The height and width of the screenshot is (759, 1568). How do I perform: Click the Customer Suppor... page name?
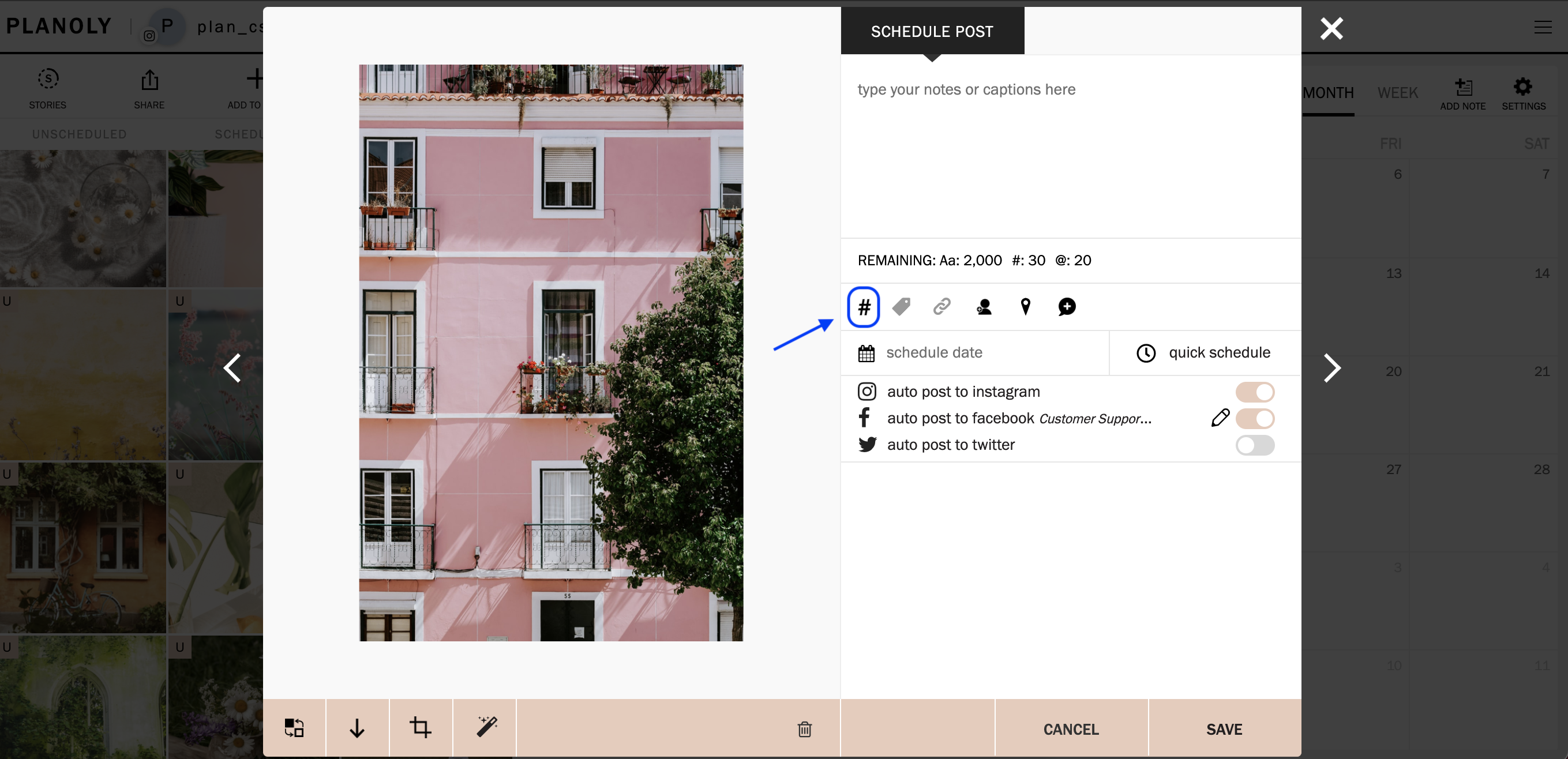(1095, 419)
